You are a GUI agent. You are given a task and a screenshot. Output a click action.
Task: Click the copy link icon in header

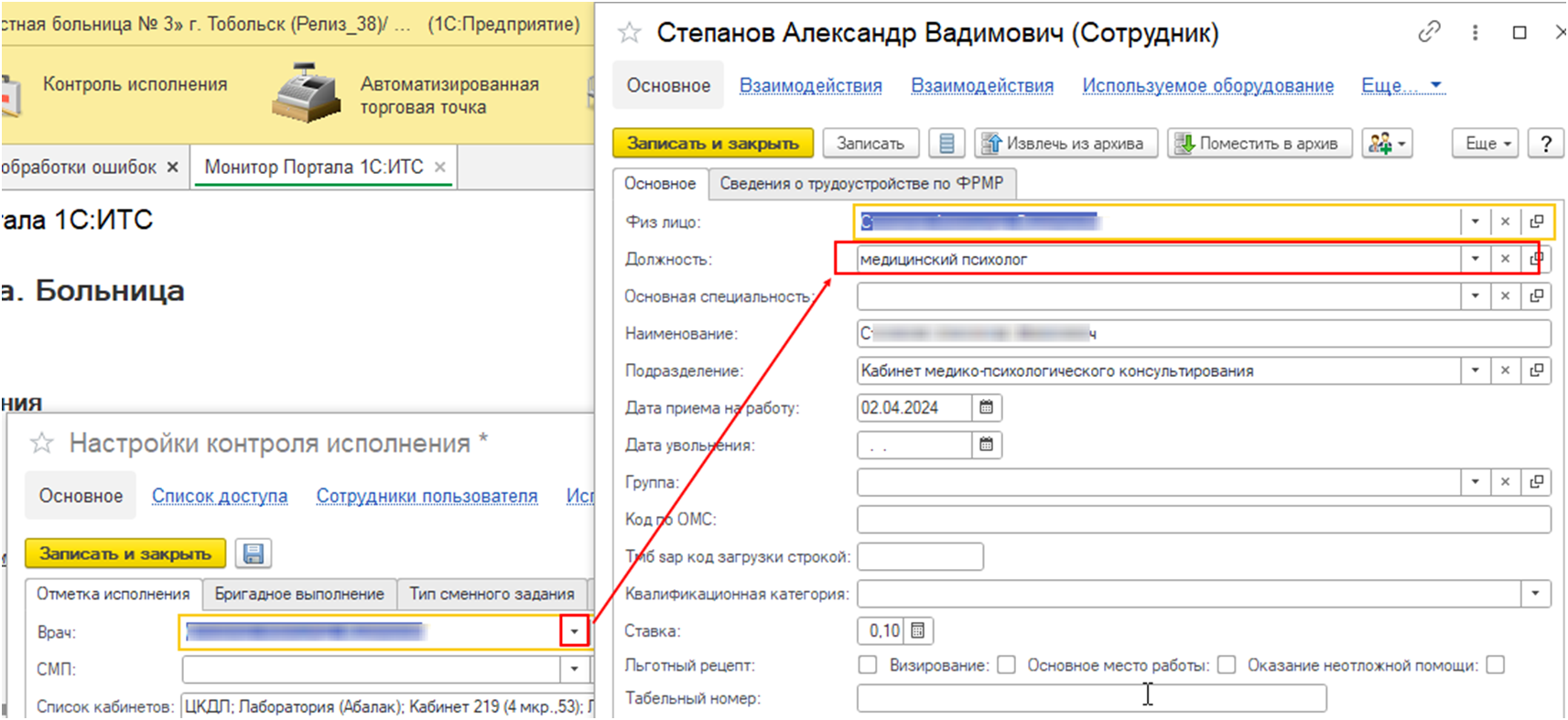1429,33
